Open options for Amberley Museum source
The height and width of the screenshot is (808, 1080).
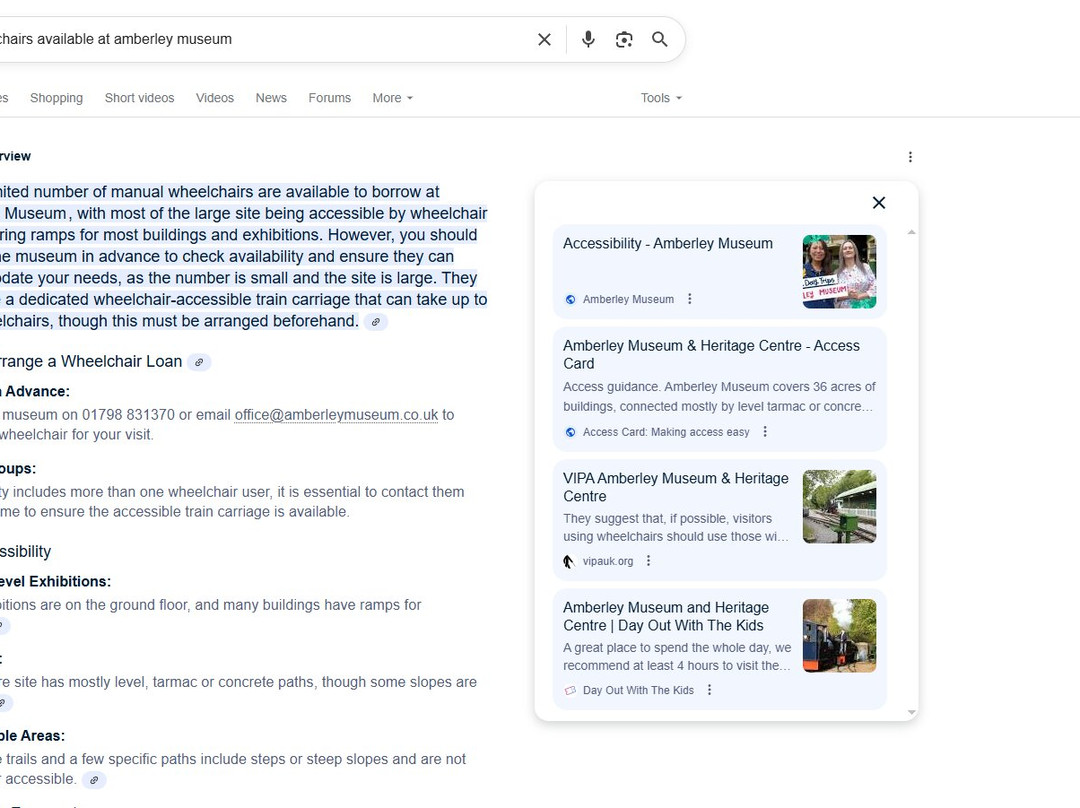pos(690,299)
